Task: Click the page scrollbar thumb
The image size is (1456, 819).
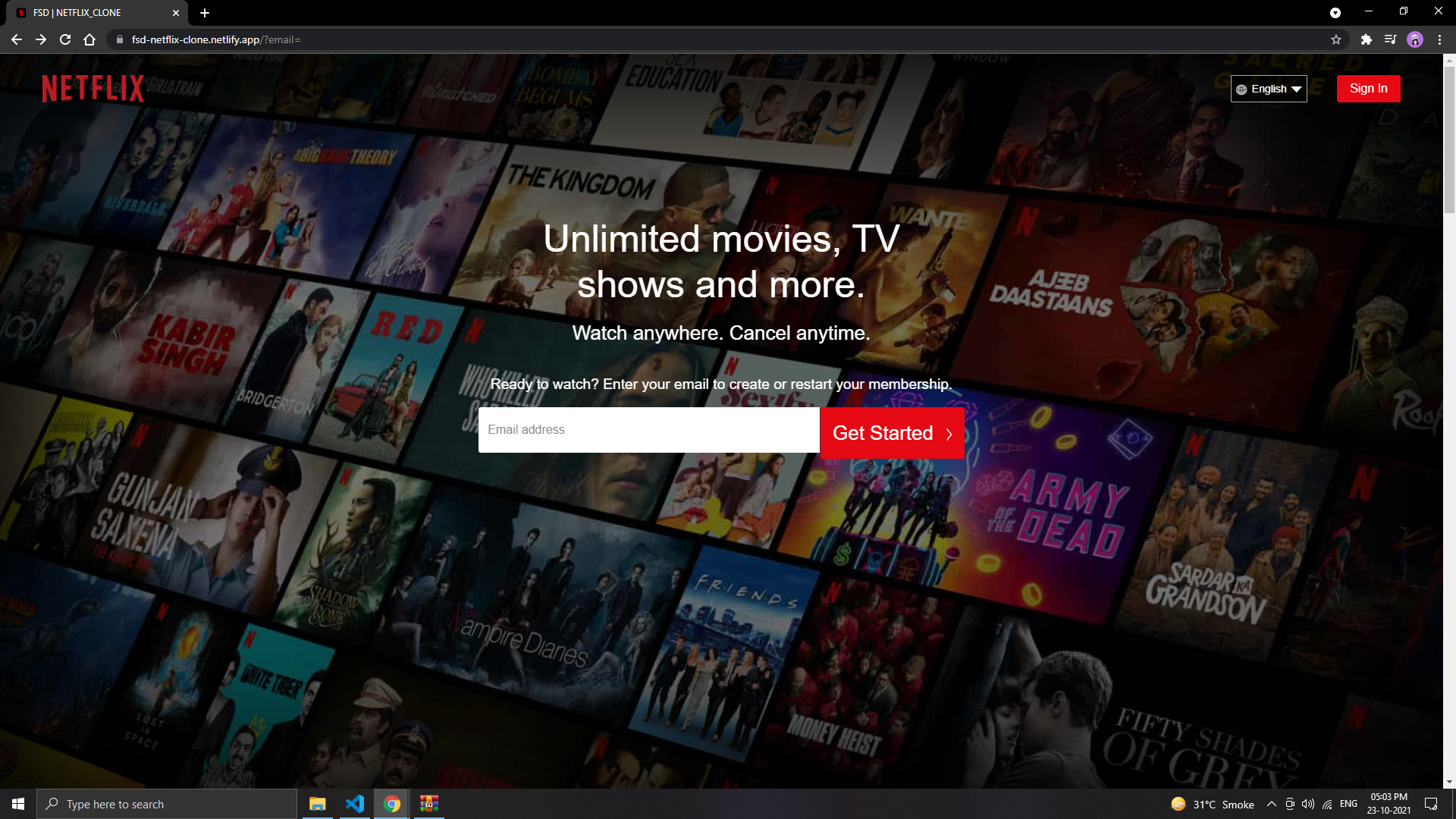Action: [1449, 140]
